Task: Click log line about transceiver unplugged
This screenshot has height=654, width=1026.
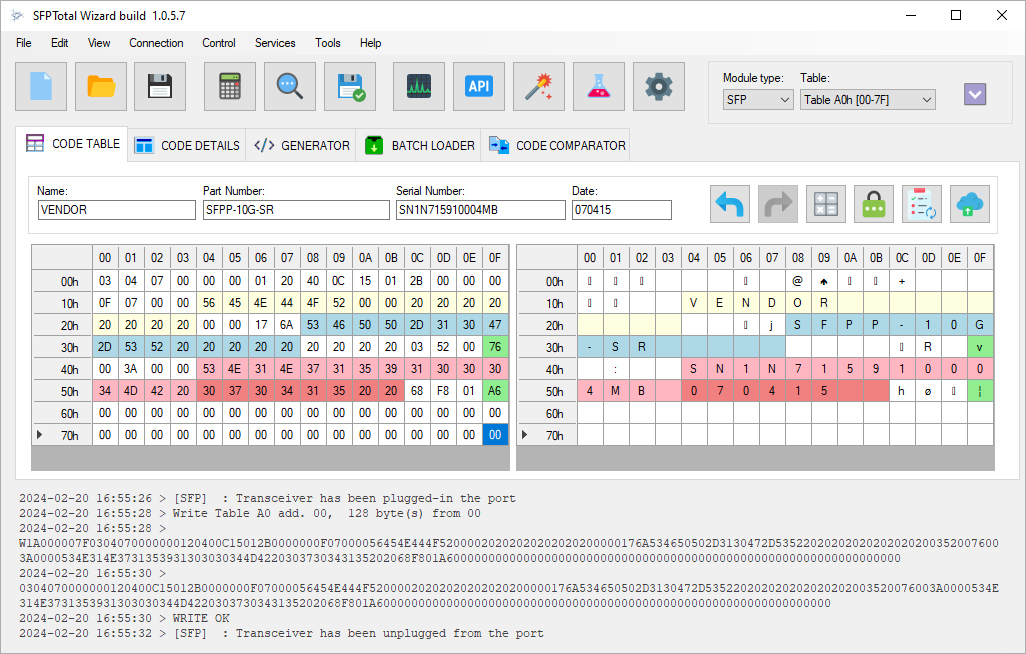Action: click(x=281, y=633)
